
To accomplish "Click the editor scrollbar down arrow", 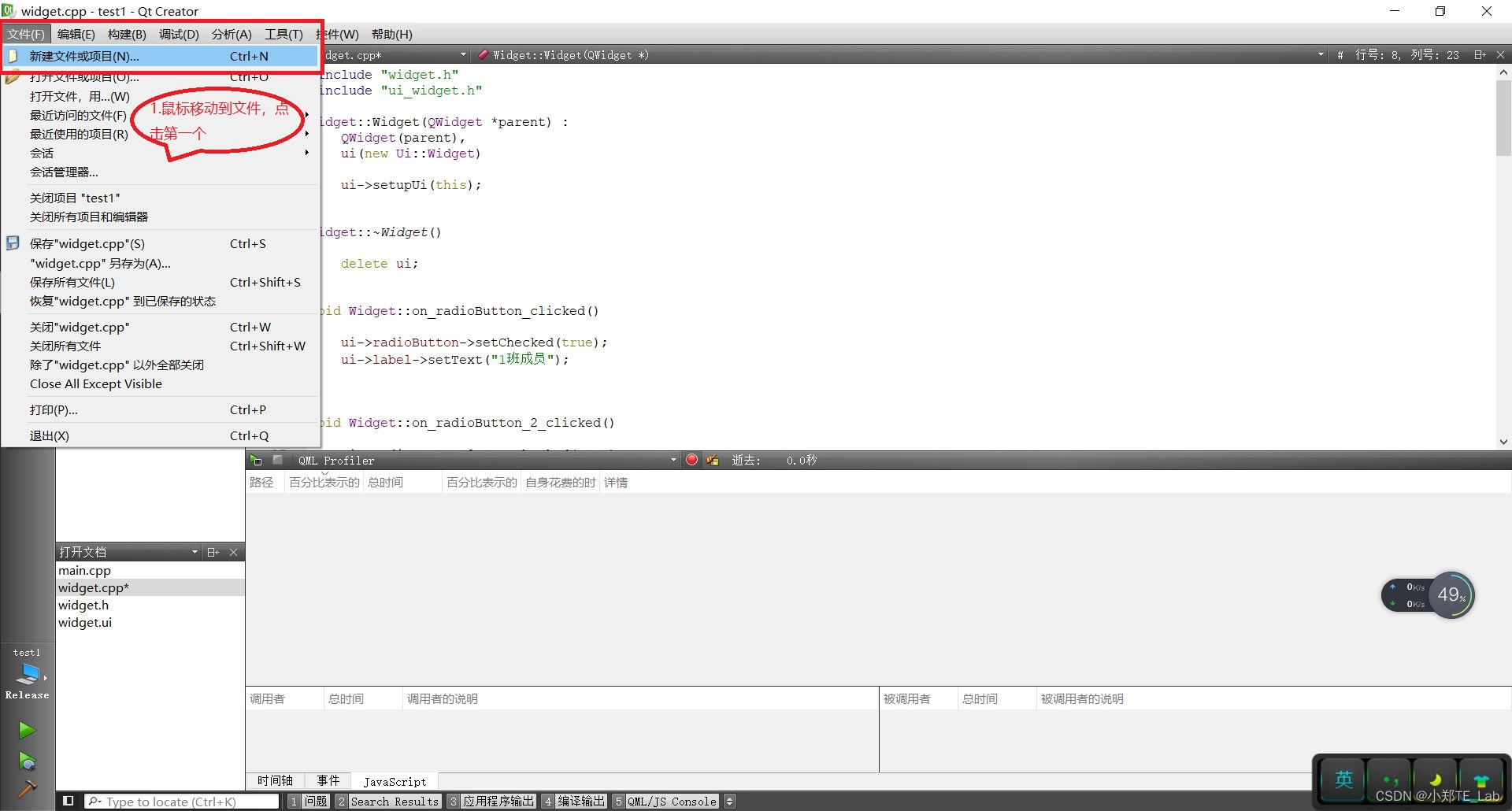I will tap(1503, 442).
